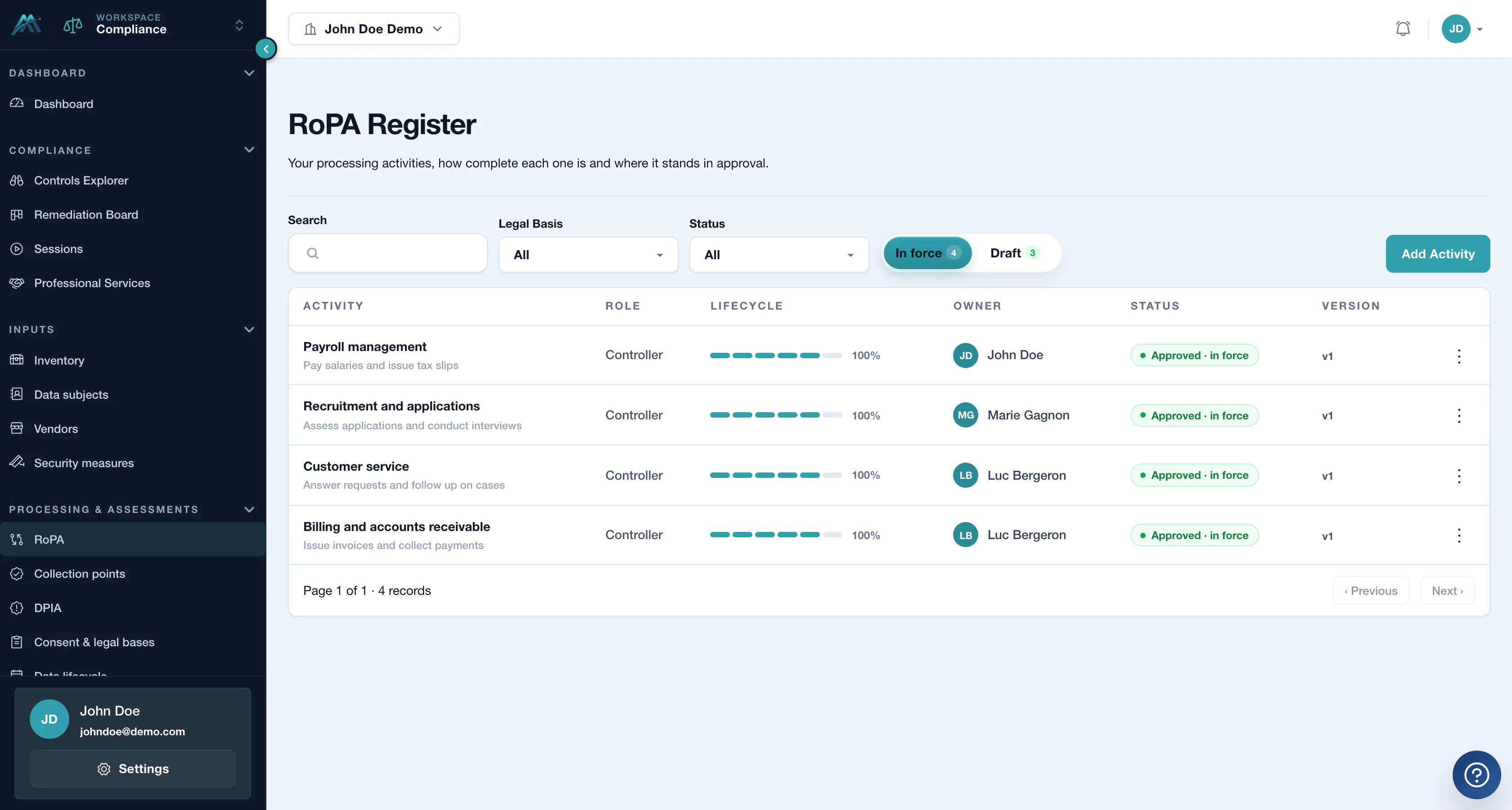Switch to the Draft filter
The width and height of the screenshot is (1512, 810).
pos(1015,253)
